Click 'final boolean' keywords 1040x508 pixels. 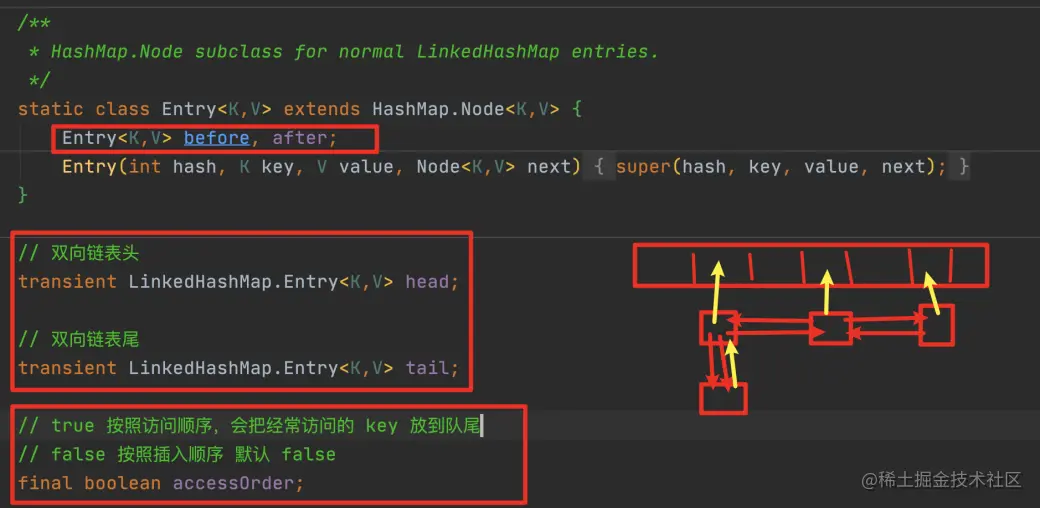tap(90, 483)
